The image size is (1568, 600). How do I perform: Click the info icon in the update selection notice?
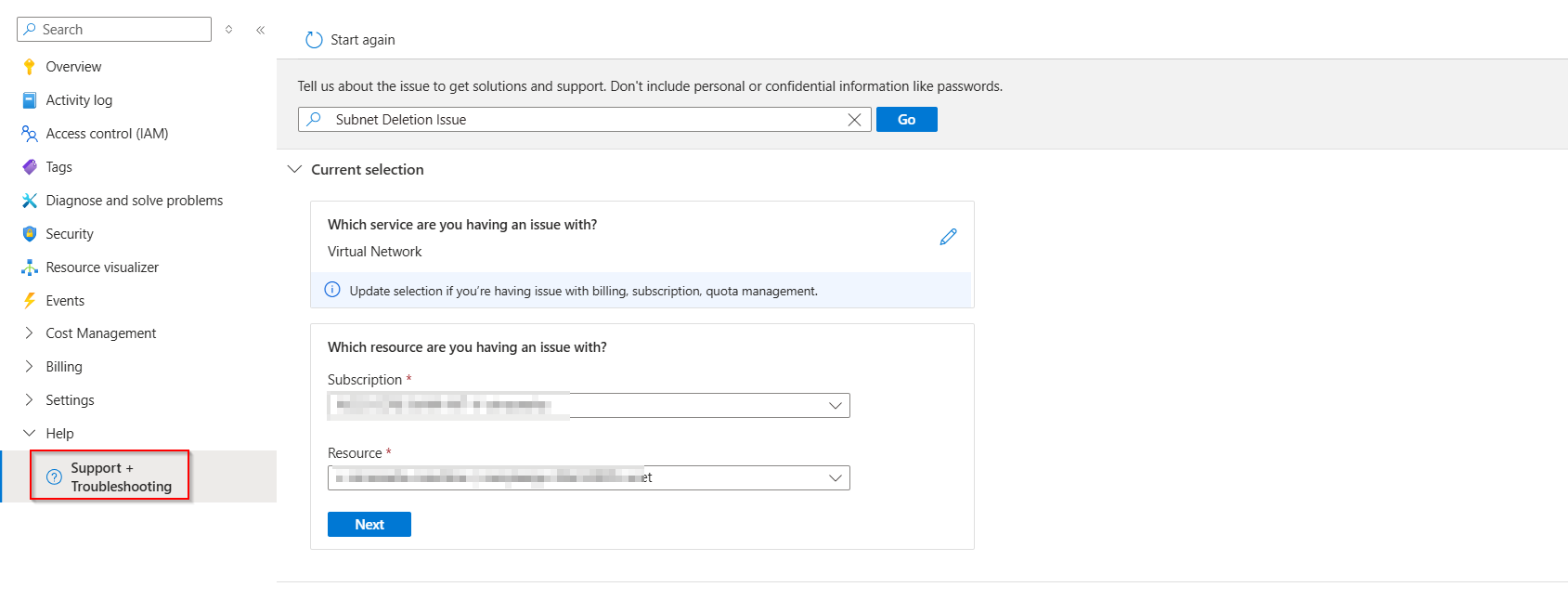click(331, 290)
